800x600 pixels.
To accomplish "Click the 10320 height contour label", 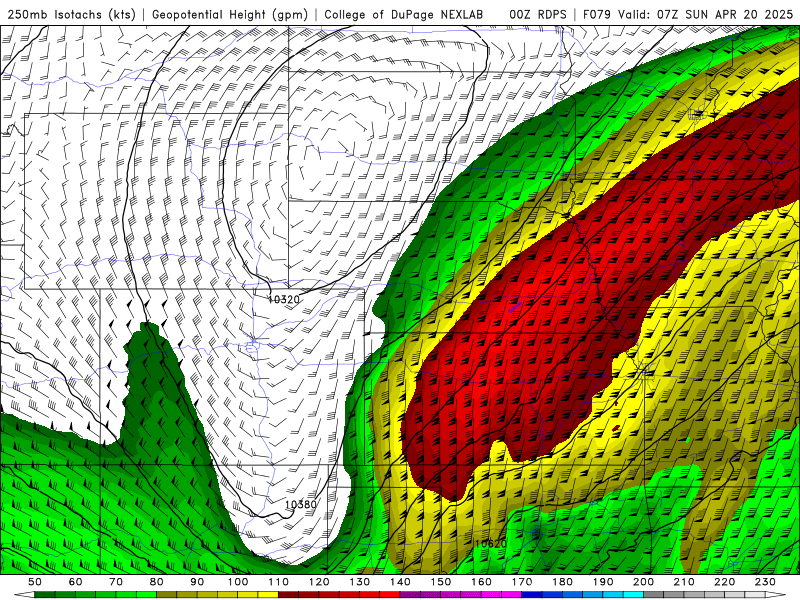I will (284, 299).
